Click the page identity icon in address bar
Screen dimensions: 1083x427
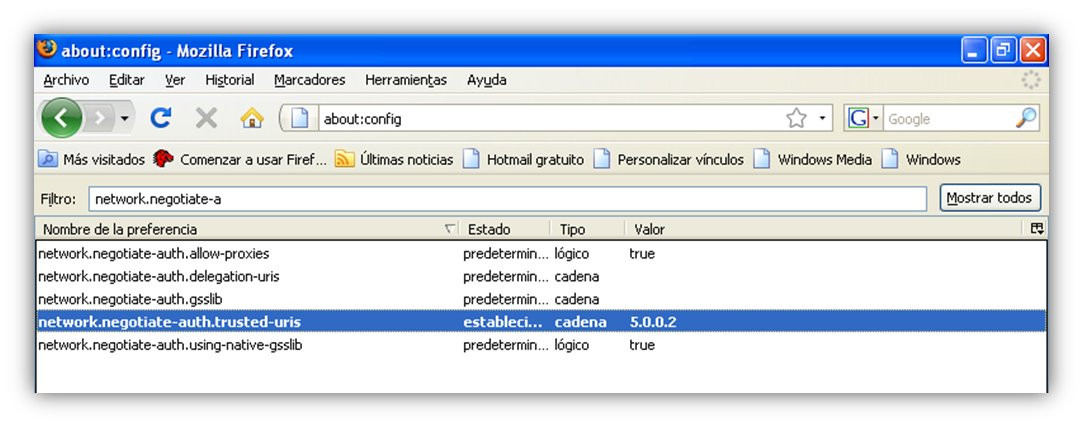tap(299, 119)
